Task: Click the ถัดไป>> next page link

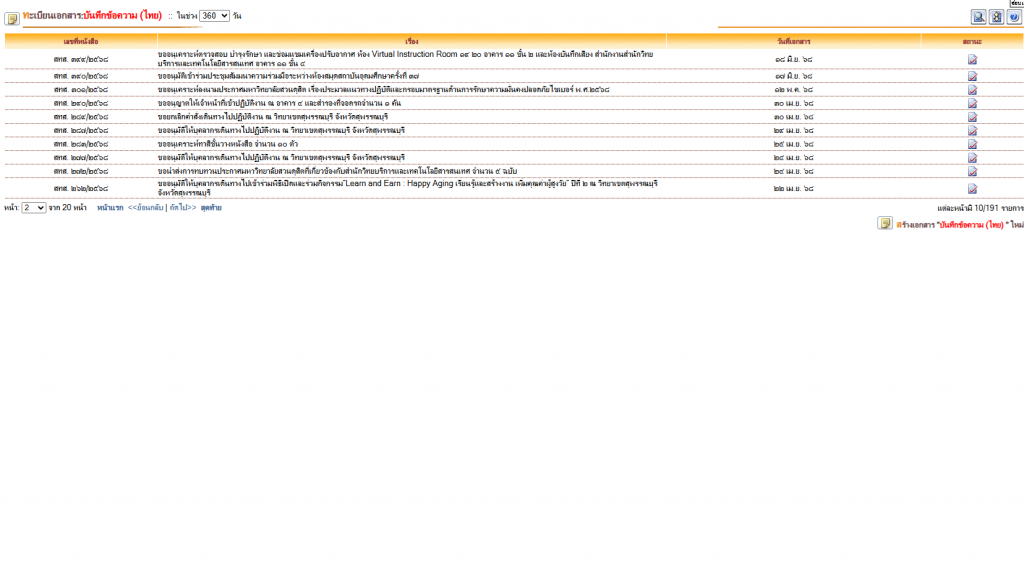Action: (182, 208)
